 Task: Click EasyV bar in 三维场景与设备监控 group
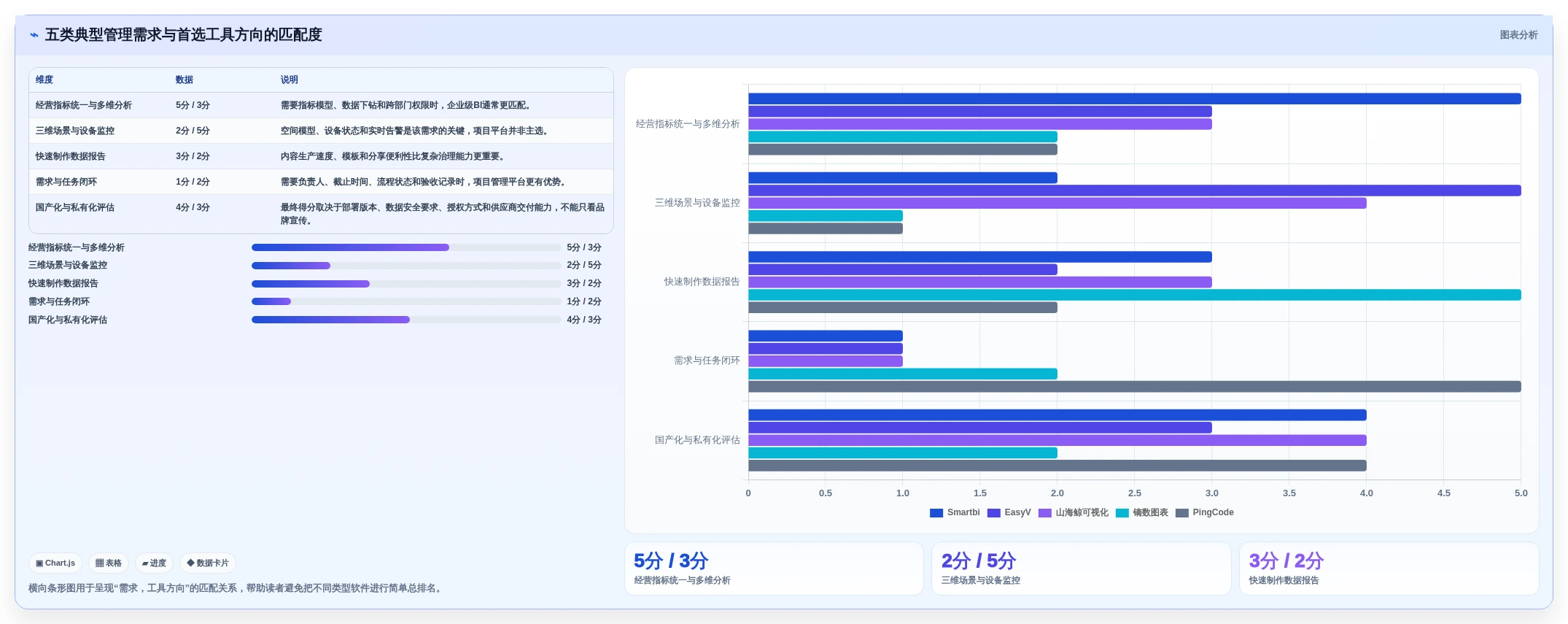click(1134, 190)
